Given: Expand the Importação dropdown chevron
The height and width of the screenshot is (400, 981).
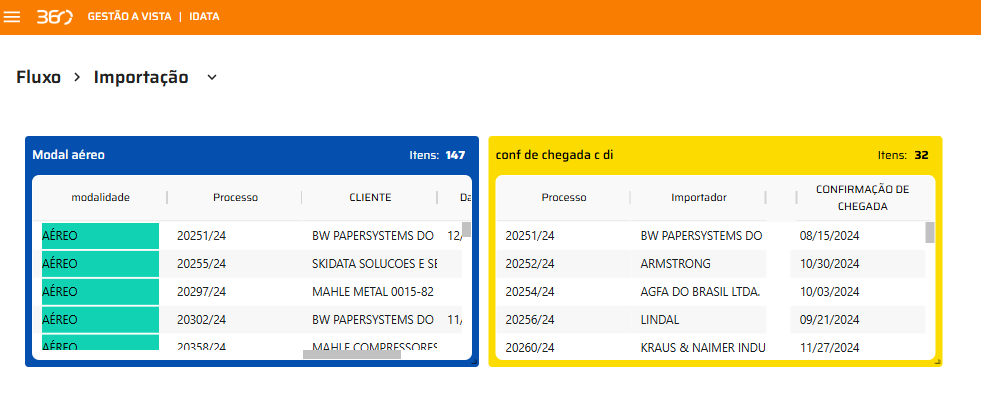Looking at the screenshot, I should [212, 78].
